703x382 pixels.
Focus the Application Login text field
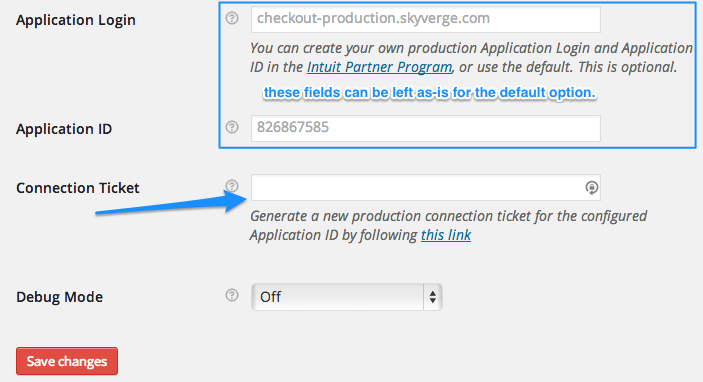pos(425,19)
